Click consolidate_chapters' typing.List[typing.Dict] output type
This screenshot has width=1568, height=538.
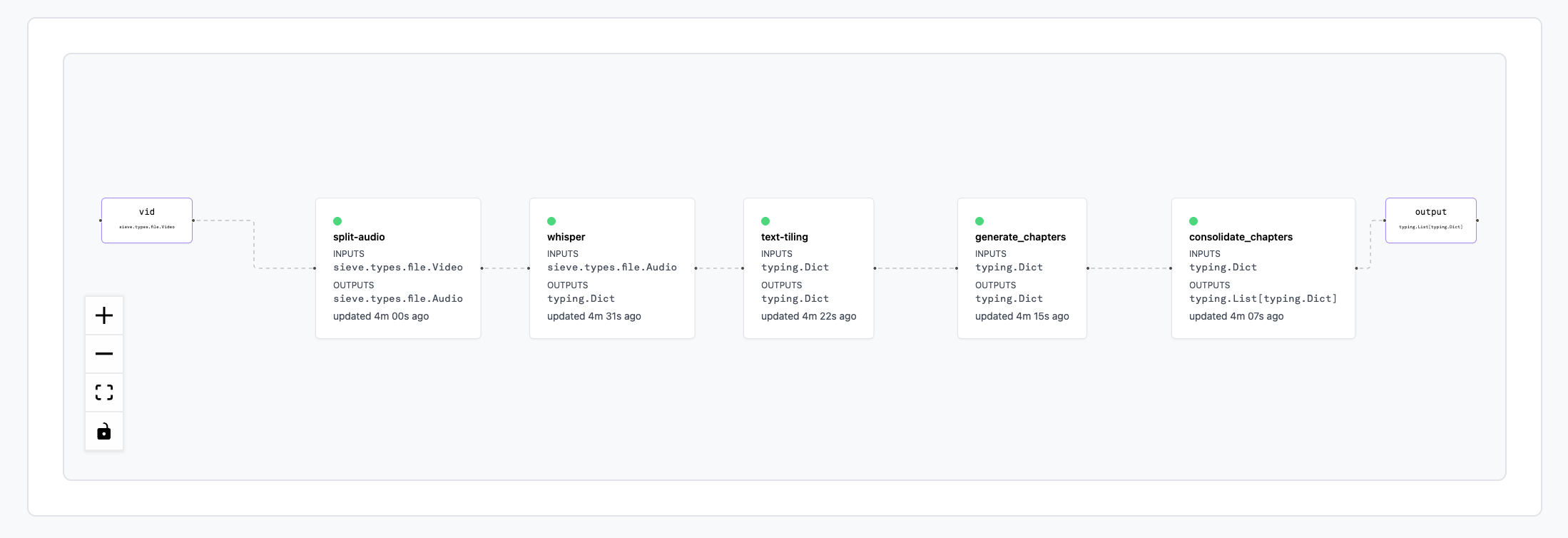[1263, 299]
